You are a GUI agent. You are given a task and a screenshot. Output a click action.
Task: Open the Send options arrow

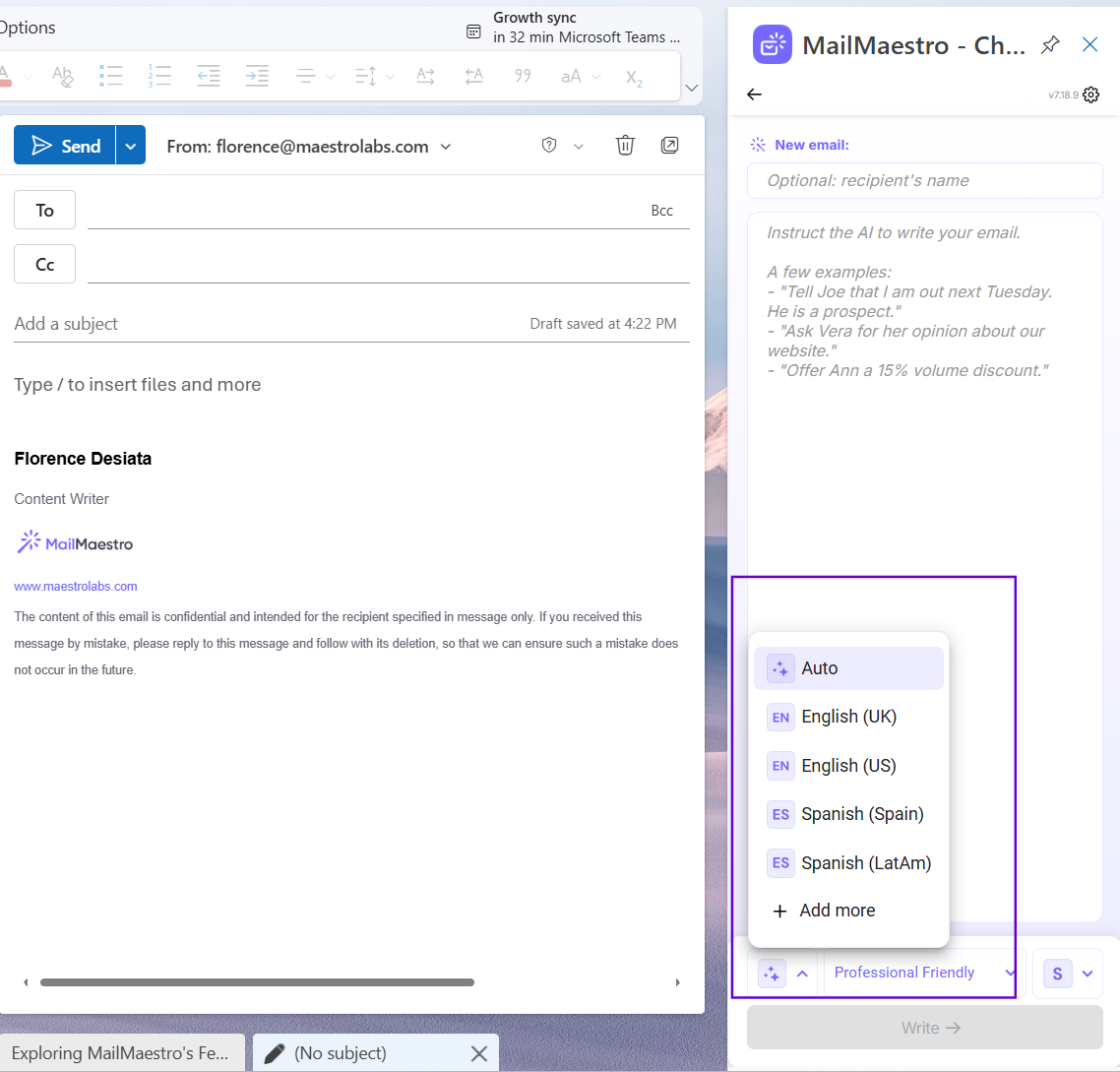coord(131,146)
